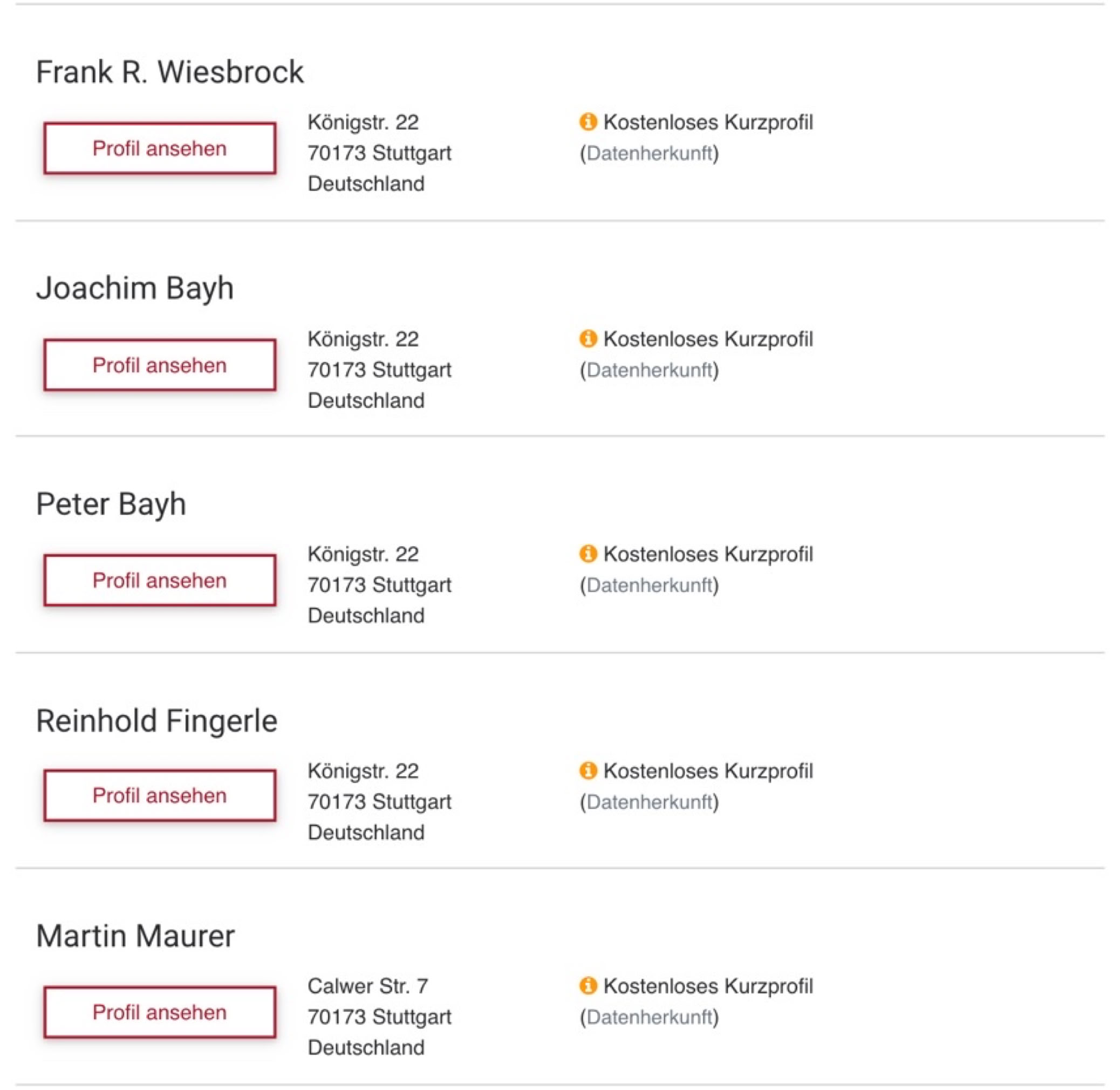
Task: Open Martin Maurer's profile button
Action: coord(160,1012)
